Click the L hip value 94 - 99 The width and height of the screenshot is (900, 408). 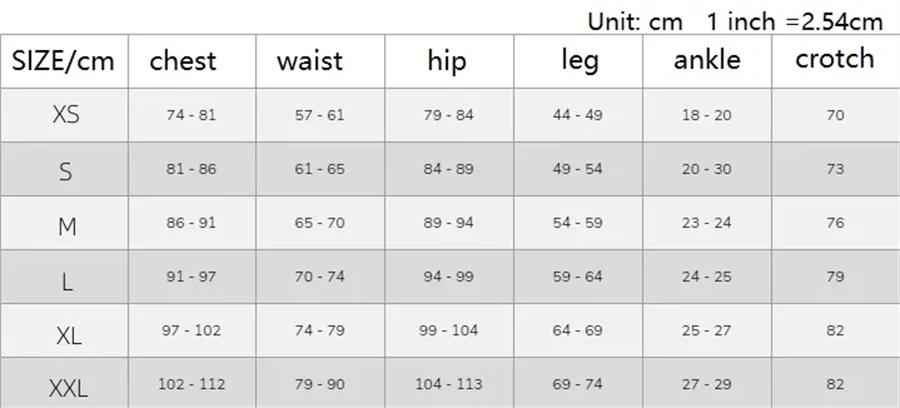[x=448, y=277]
